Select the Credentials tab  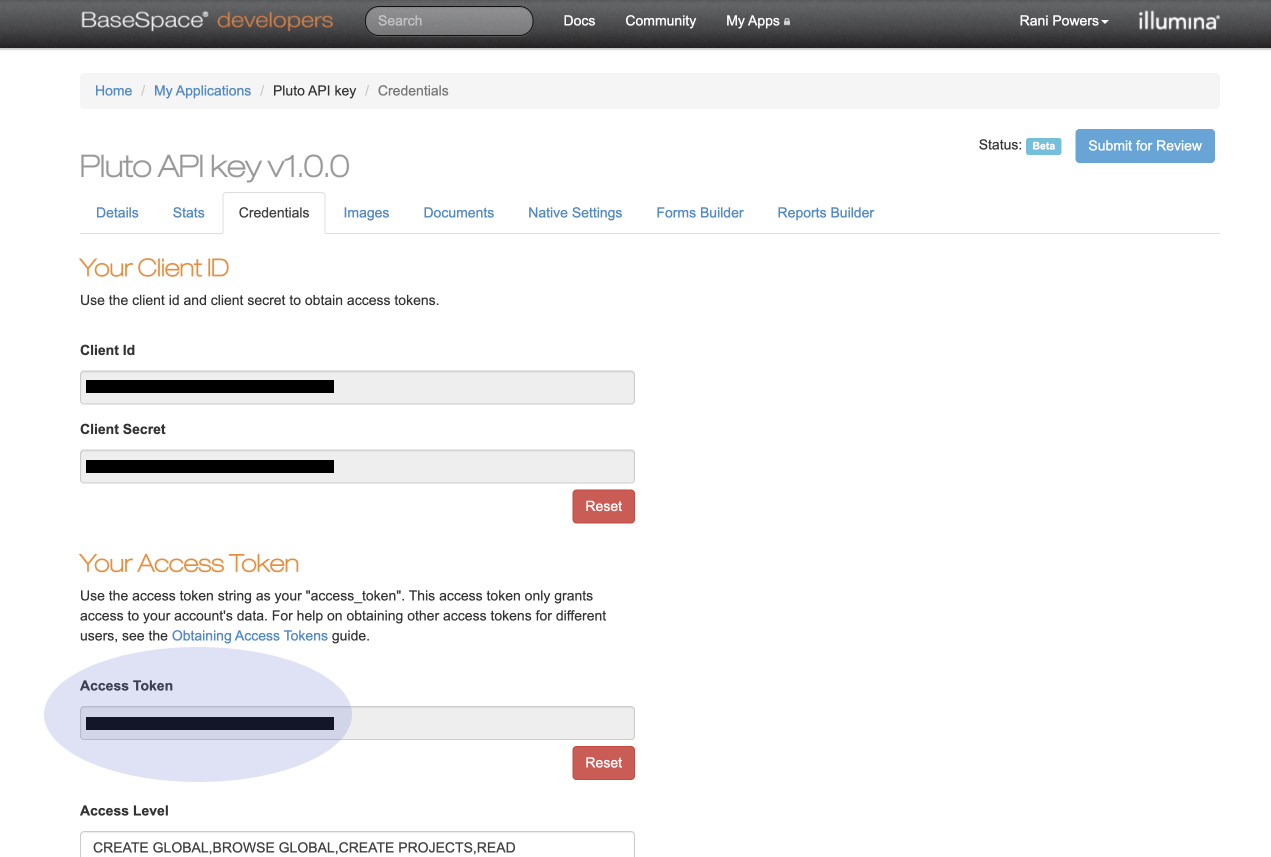click(274, 213)
